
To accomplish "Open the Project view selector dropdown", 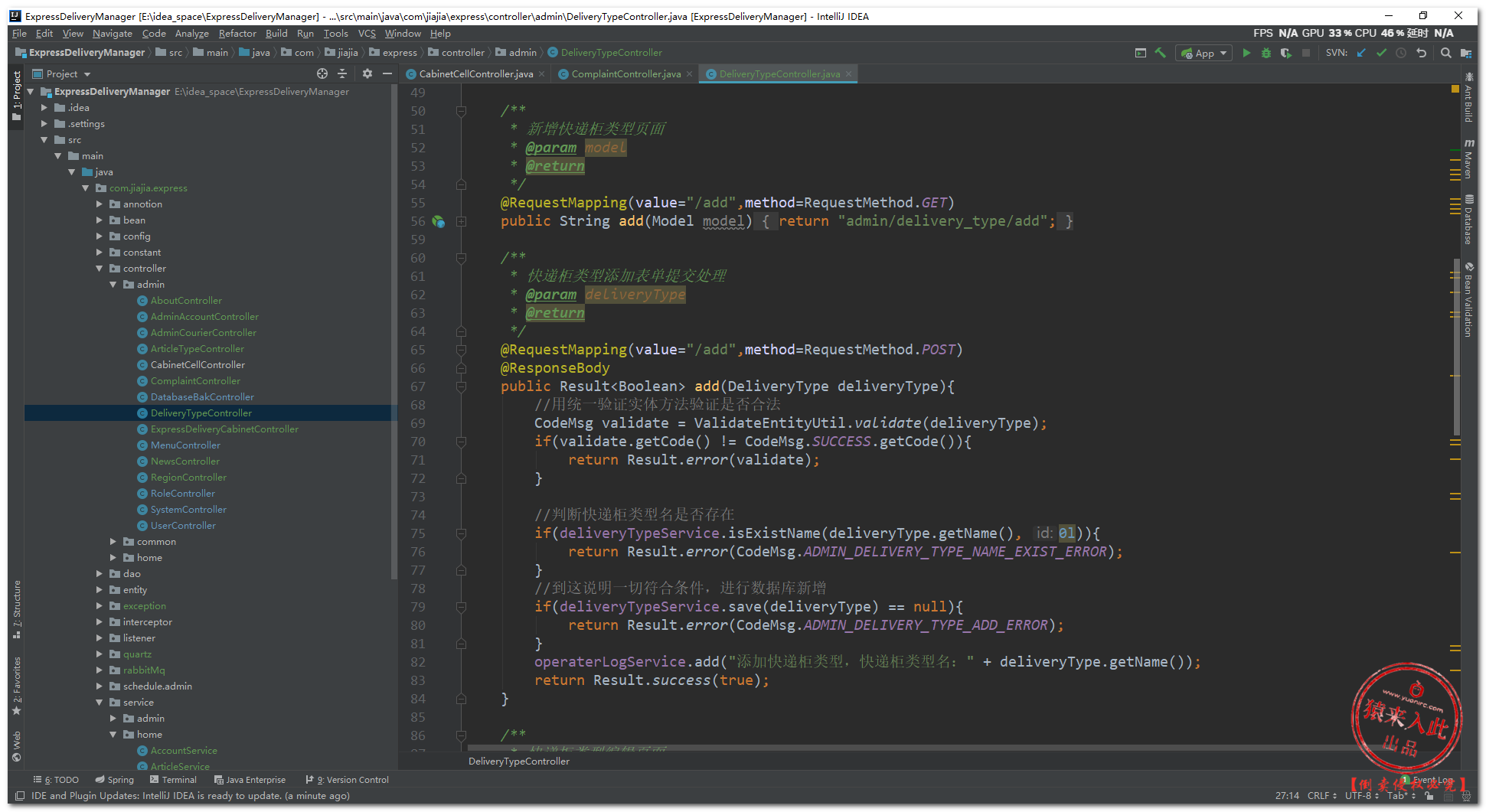I will click(61, 73).
